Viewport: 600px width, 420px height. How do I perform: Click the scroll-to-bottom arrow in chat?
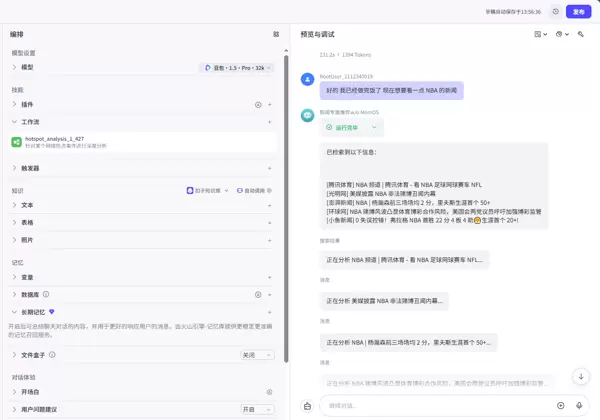tap(581, 376)
